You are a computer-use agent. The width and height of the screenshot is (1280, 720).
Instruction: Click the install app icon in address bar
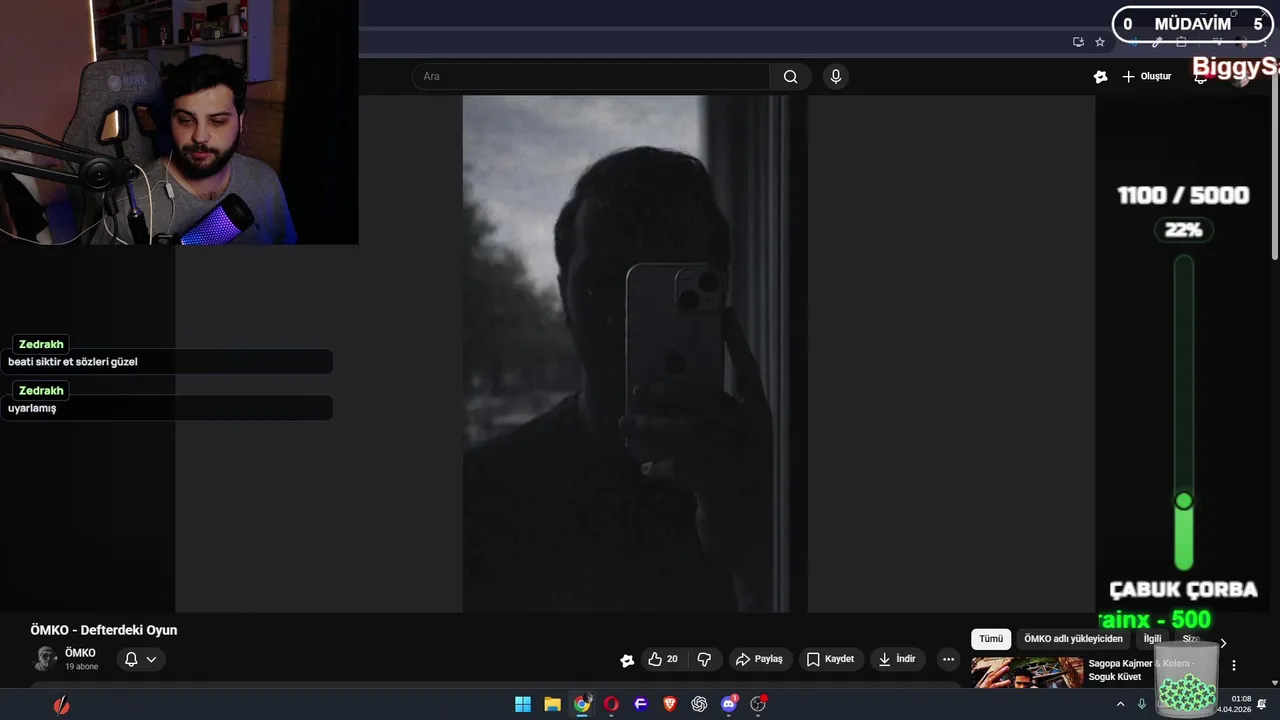click(1078, 42)
